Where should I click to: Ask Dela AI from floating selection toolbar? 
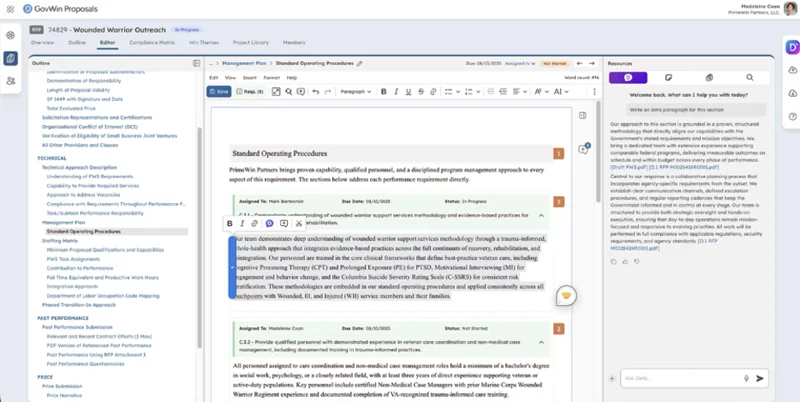point(269,223)
